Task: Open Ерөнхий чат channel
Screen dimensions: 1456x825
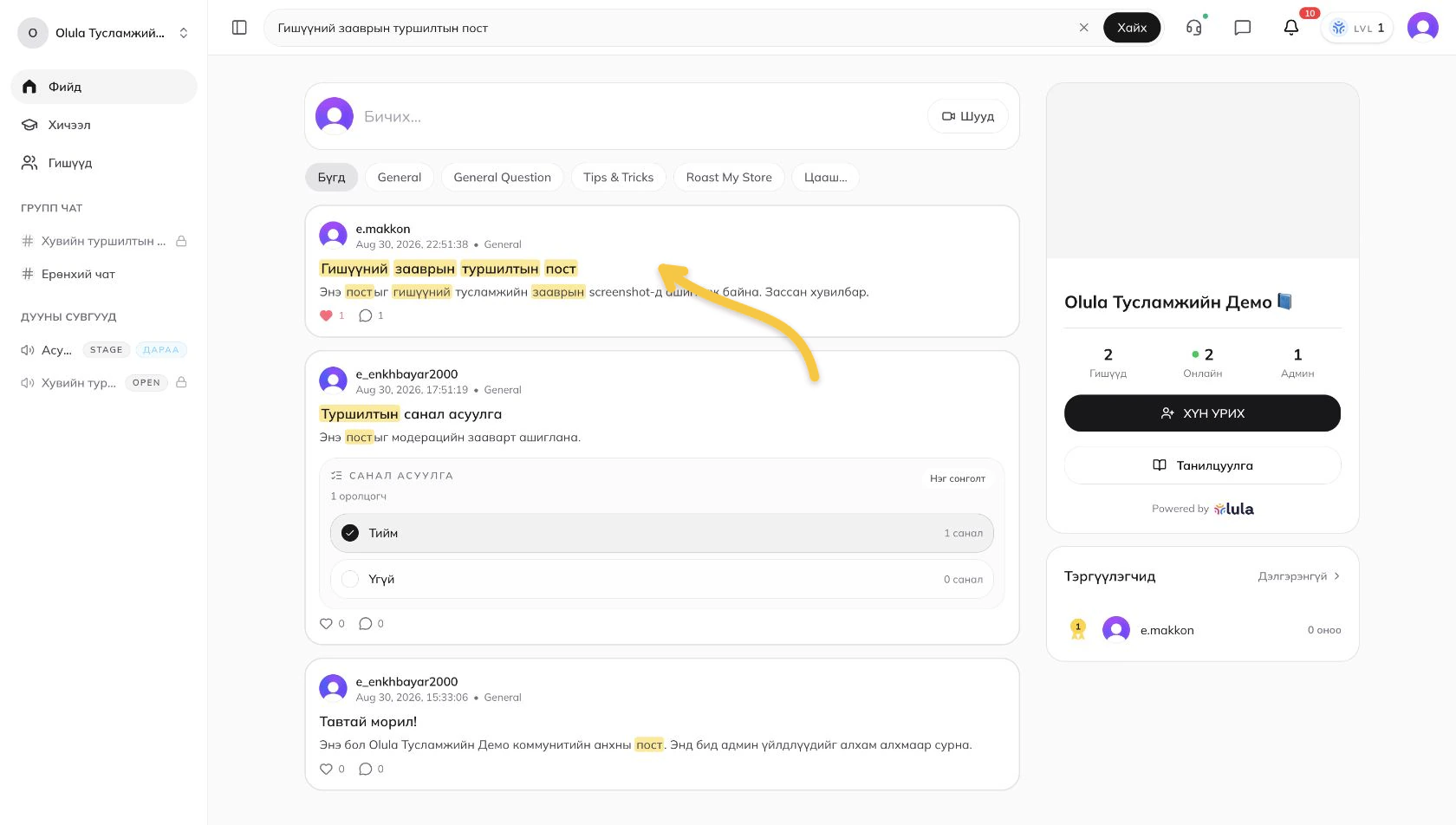Action: pos(104,274)
